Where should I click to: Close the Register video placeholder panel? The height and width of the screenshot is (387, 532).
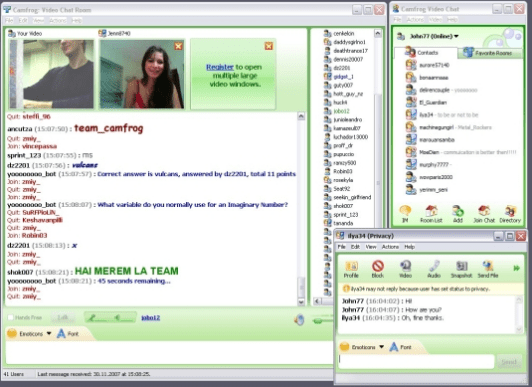[x=269, y=46]
